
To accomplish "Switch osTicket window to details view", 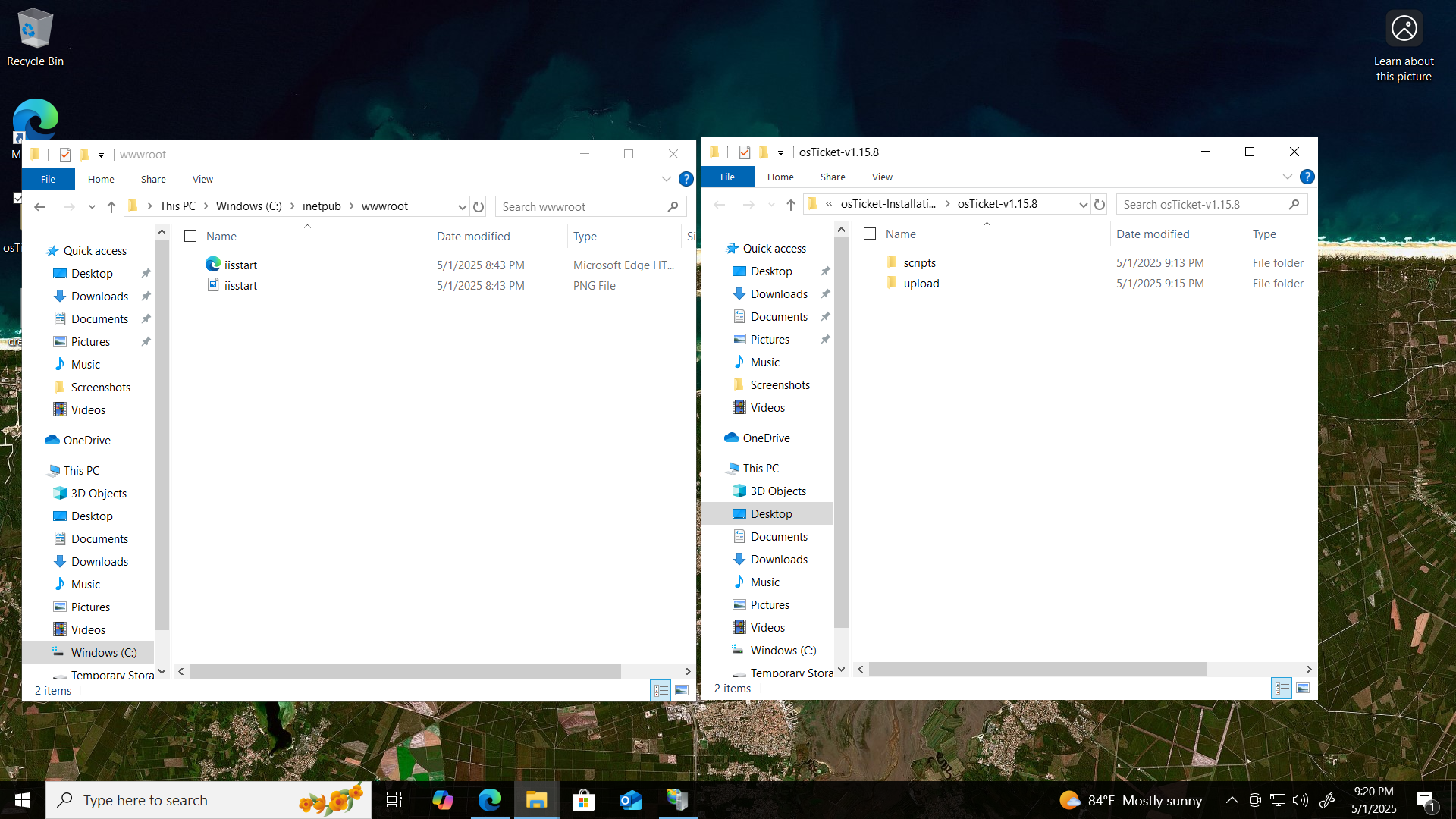I will [1282, 688].
